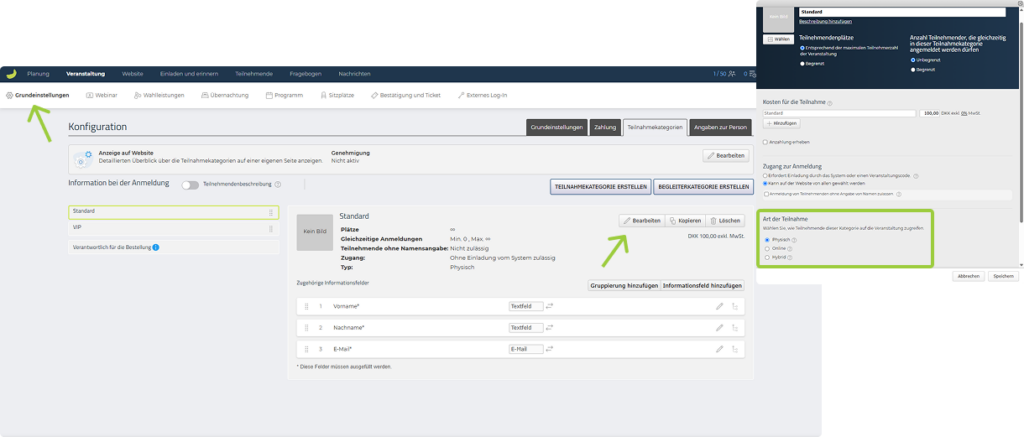Click drag handle of VIP category
This screenshot has width=1024, height=437.
(x=270, y=229)
